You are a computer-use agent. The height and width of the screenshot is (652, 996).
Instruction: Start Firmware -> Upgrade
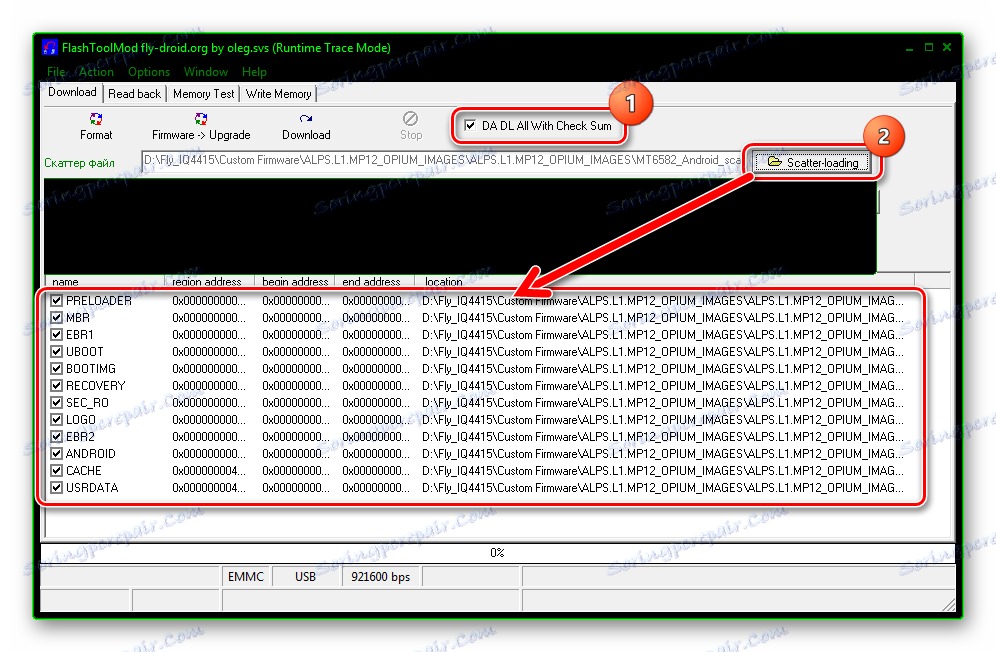point(201,126)
